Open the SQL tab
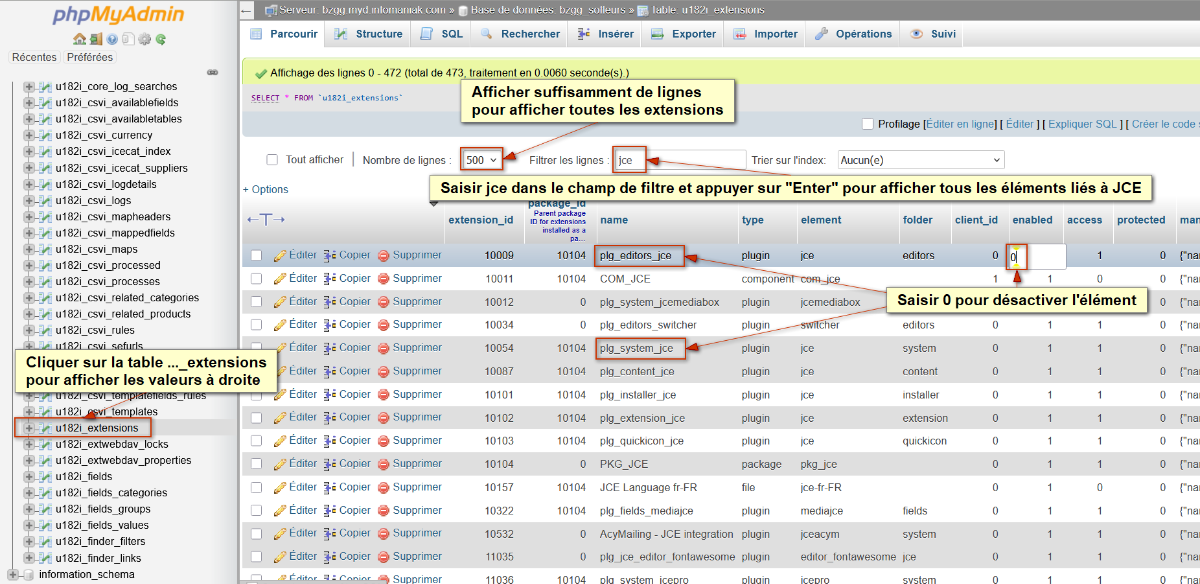Viewport: 1200px width, 584px height. point(441,34)
